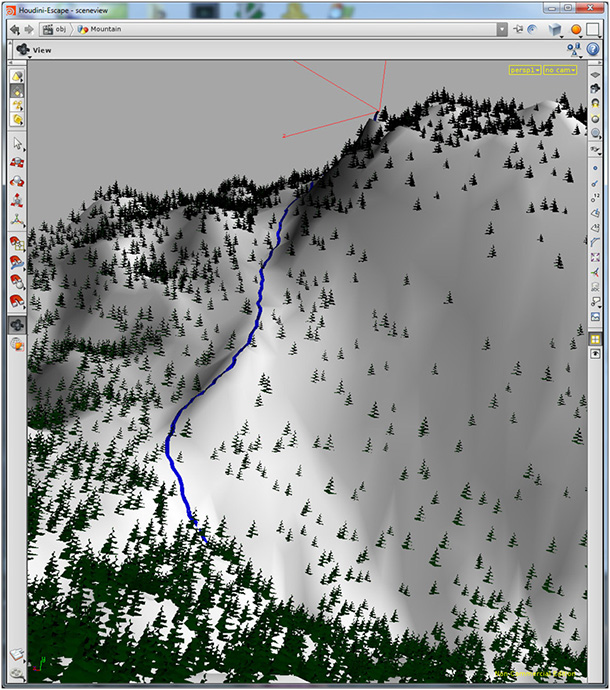The width and height of the screenshot is (610, 690).
Task: Toggle point numbers display
Action: (595, 198)
